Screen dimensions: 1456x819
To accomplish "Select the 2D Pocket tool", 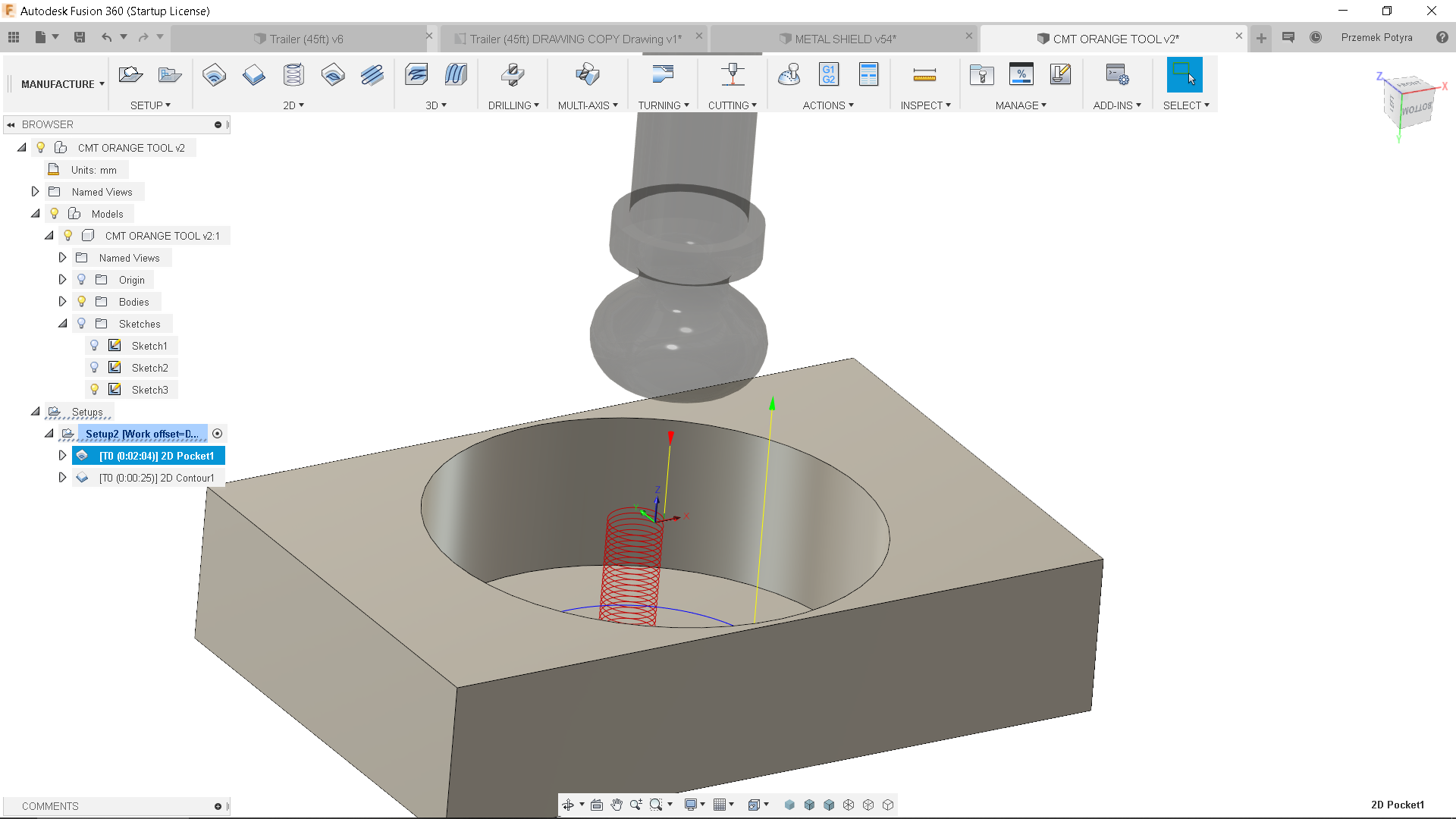I will [215, 74].
